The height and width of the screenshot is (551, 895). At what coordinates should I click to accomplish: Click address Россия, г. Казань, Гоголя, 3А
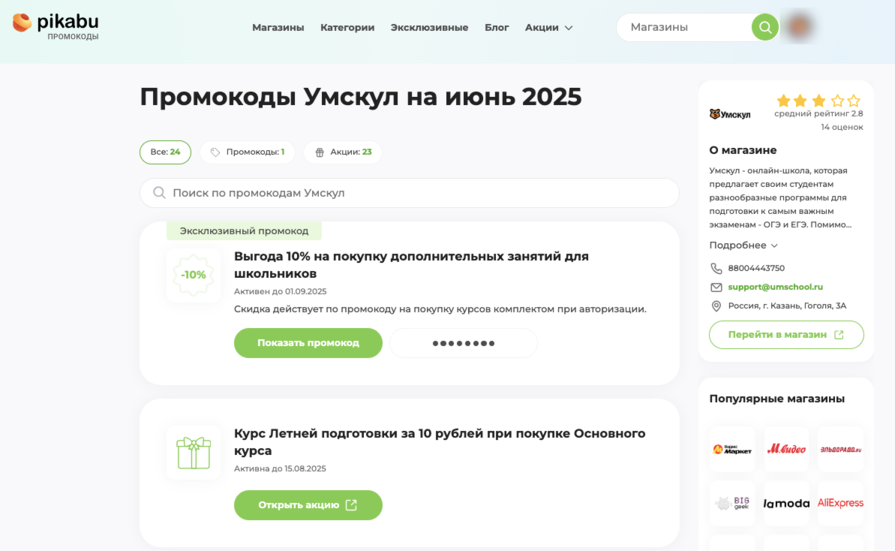tap(787, 306)
